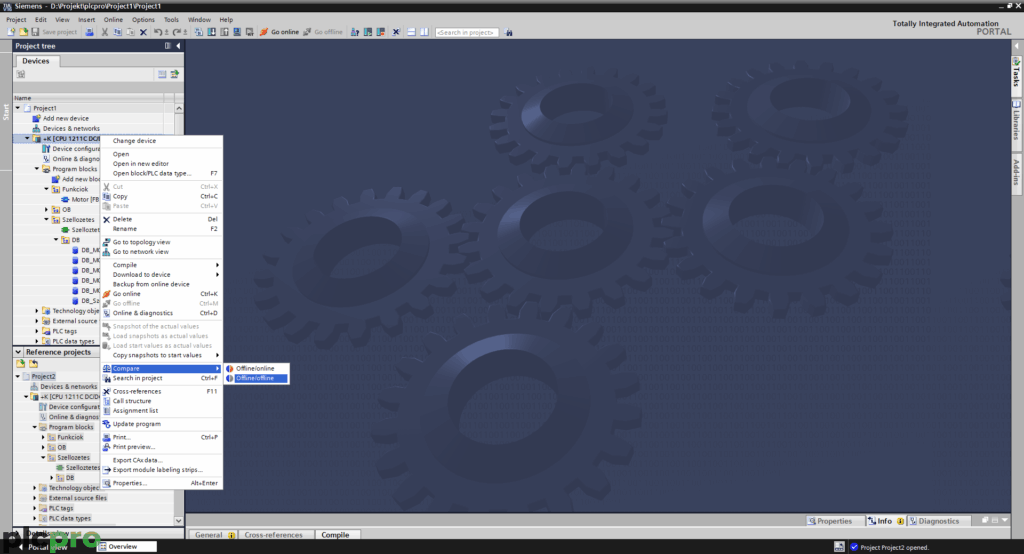Select Open in new editor
Image resolution: width=1024 pixels, height=554 pixels.
coord(161,164)
